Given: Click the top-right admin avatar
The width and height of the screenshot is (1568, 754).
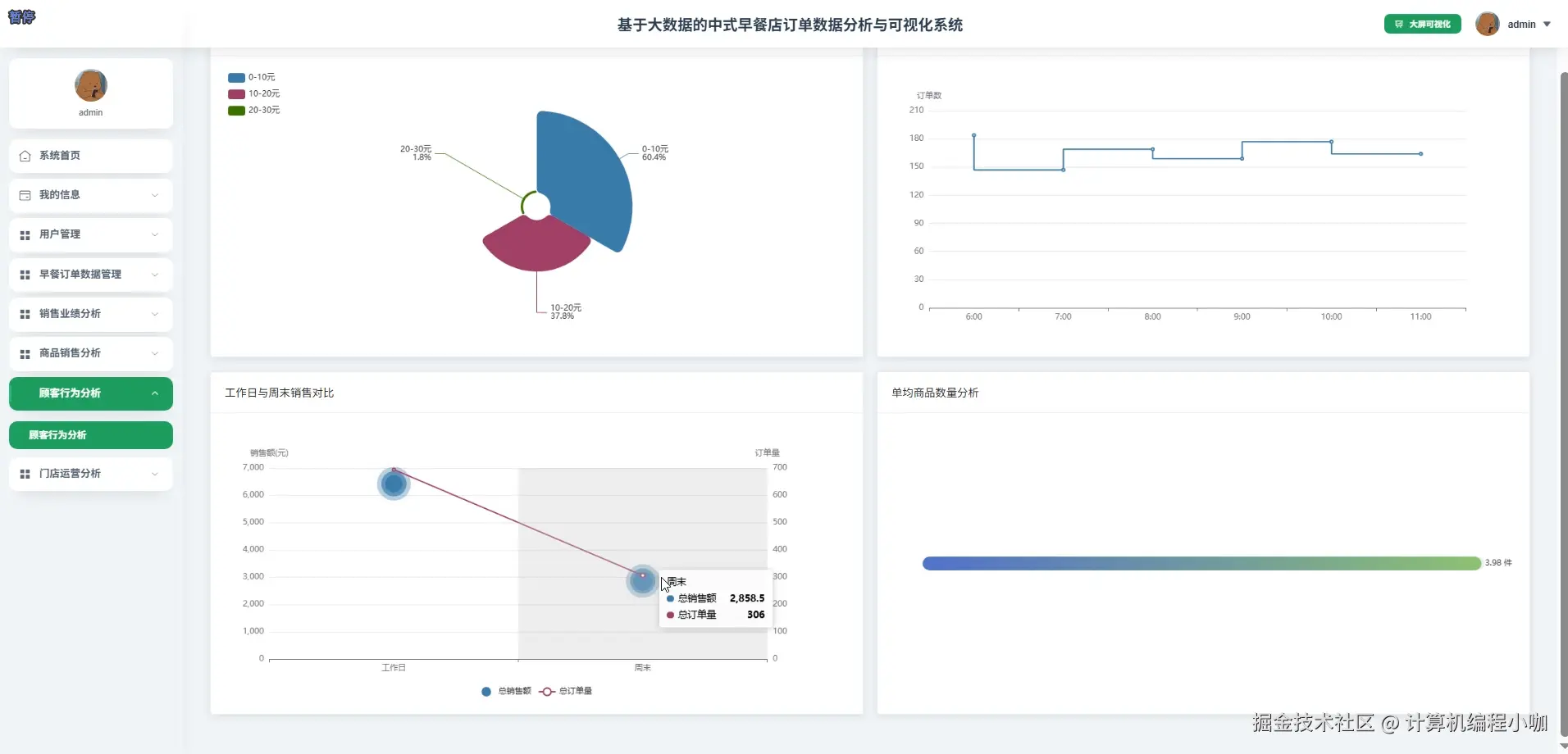Looking at the screenshot, I should point(1488,24).
